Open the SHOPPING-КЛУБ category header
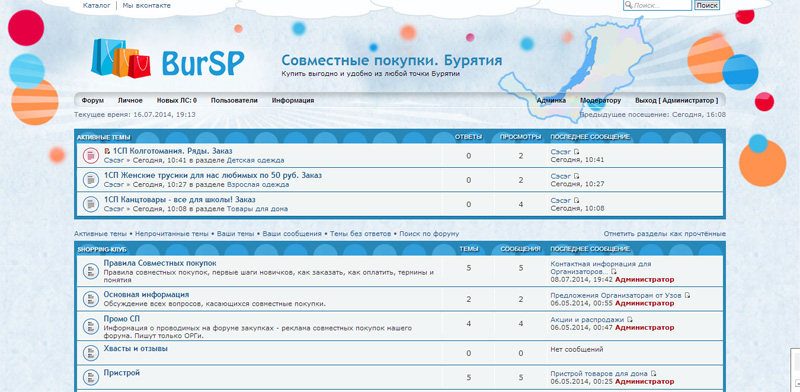 click(102, 250)
